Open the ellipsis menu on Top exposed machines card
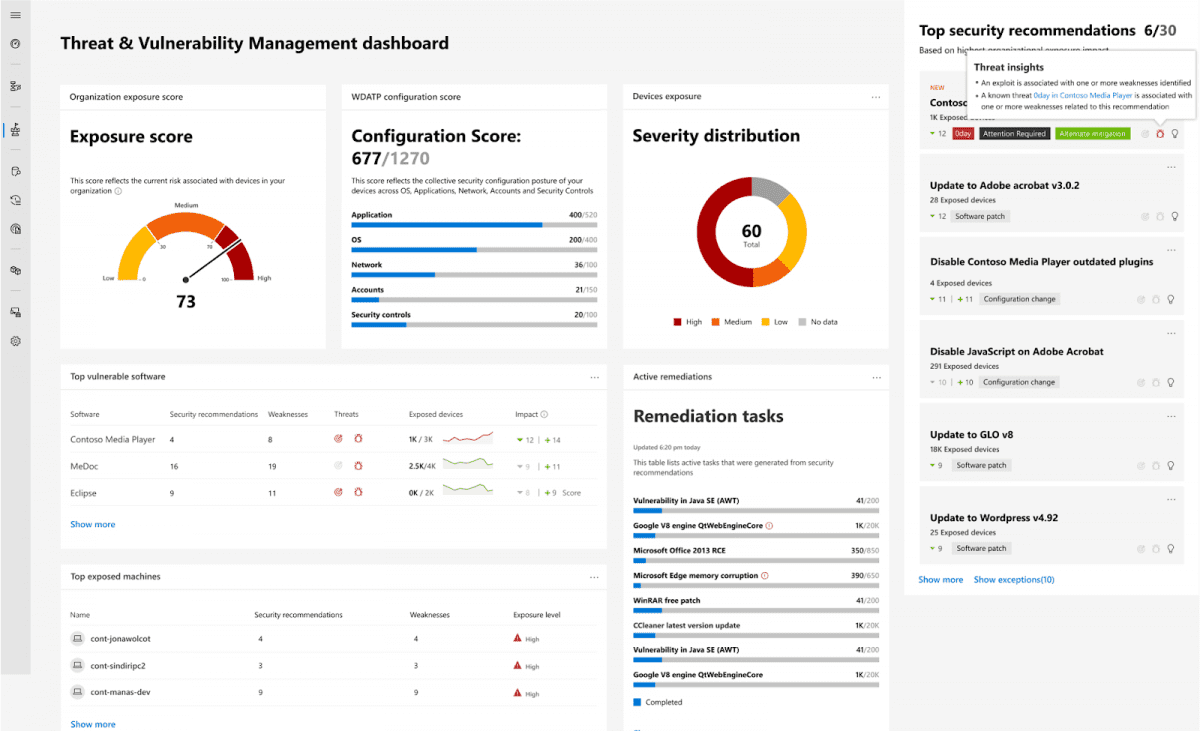This screenshot has width=1200, height=731. pos(594,577)
